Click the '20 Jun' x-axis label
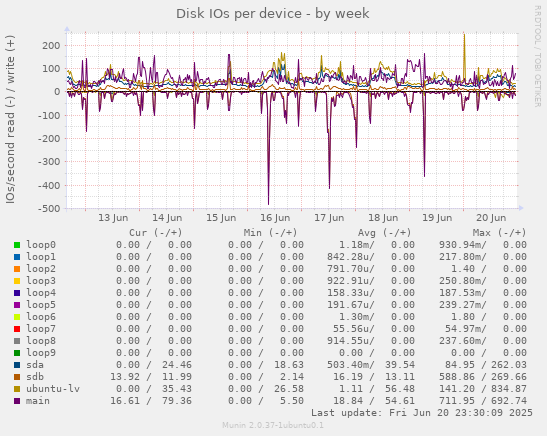547x436 pixels. tap(491, 218)
